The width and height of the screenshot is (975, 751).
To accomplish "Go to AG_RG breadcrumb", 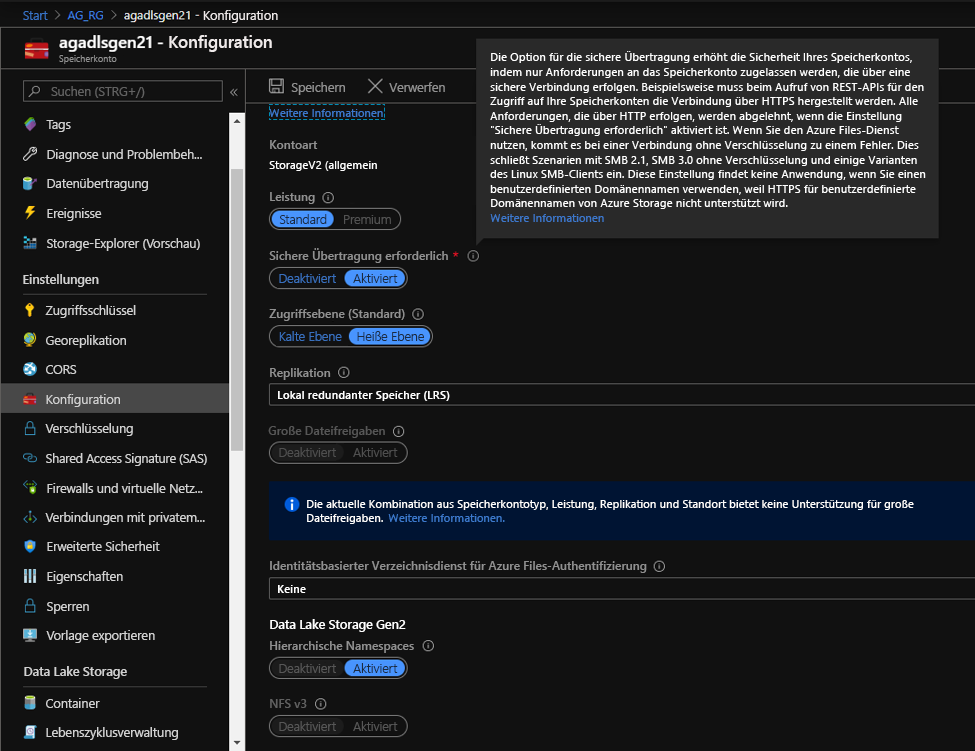I will click(85, 16).
